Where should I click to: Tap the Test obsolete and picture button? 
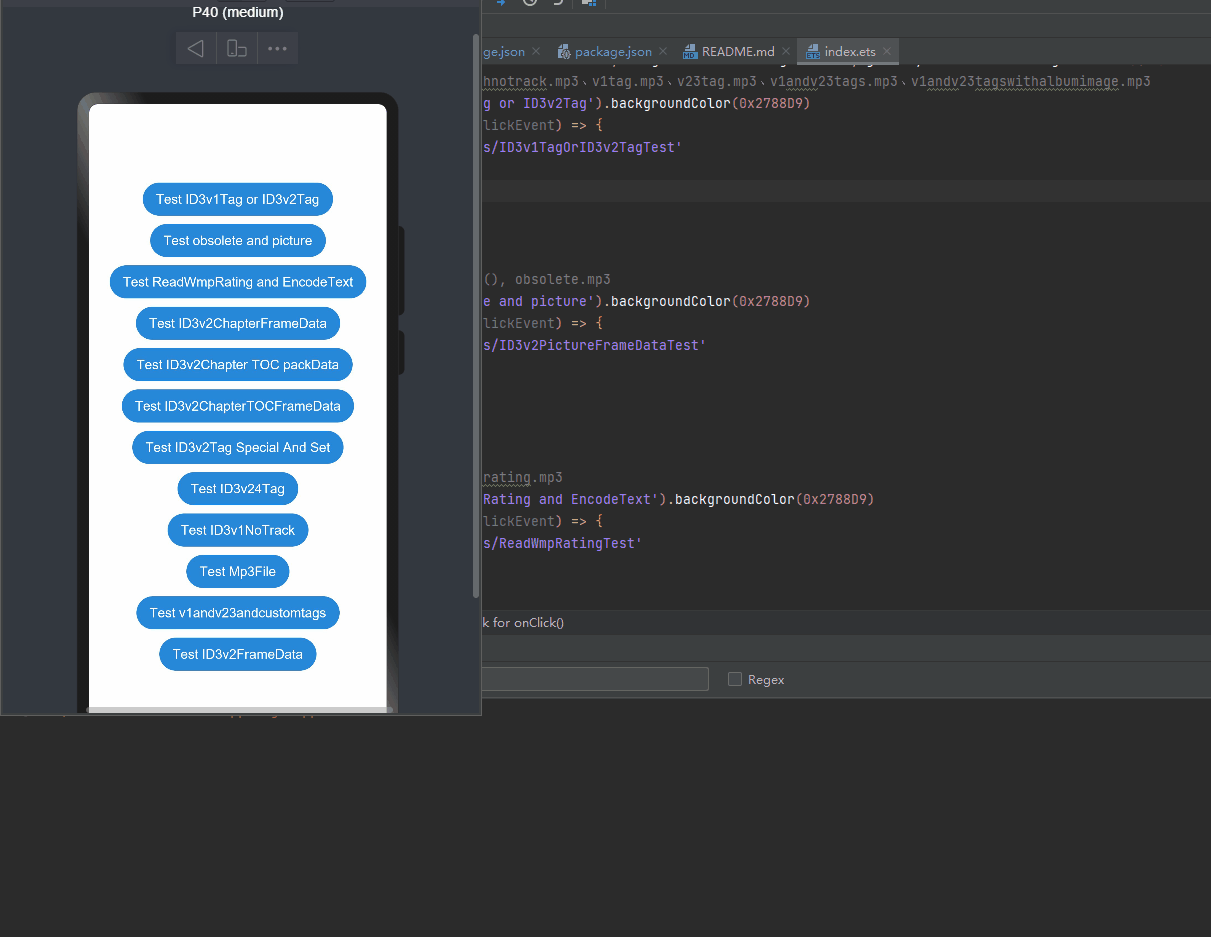click(x=238, y=241)
